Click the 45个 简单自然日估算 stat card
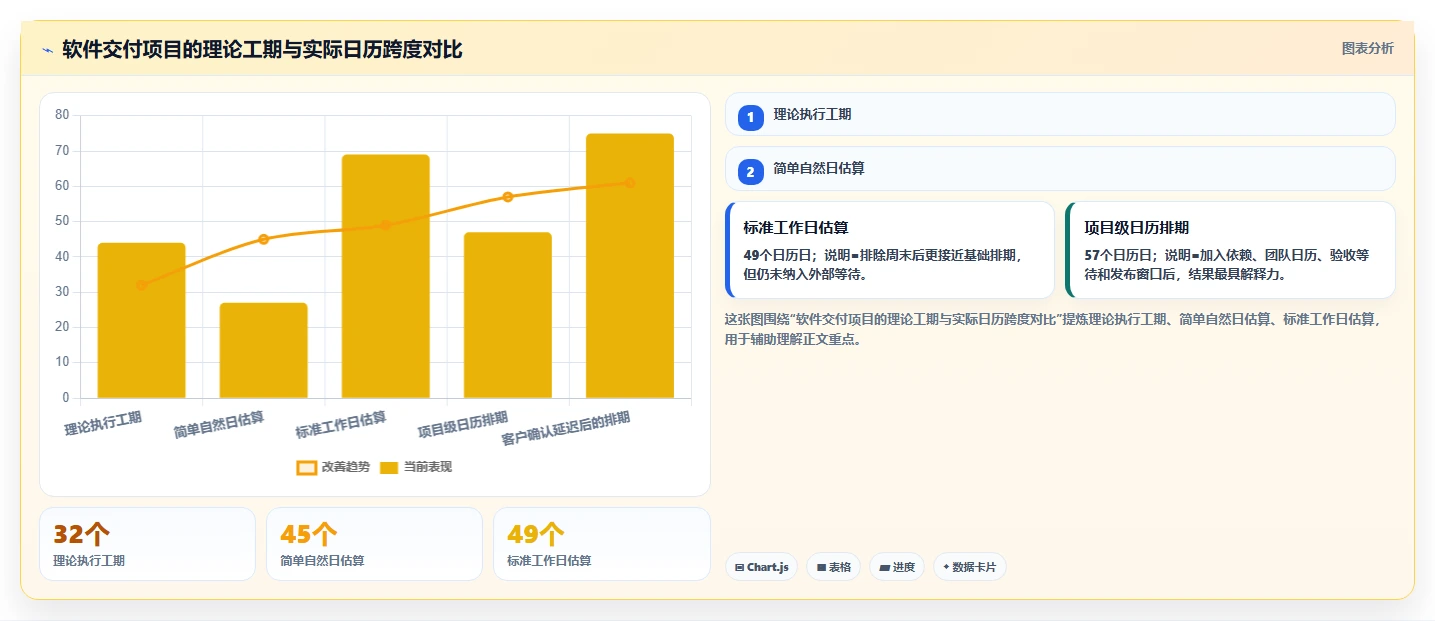The width and height of the screenshot is (1435, 621). coord(374,544)
